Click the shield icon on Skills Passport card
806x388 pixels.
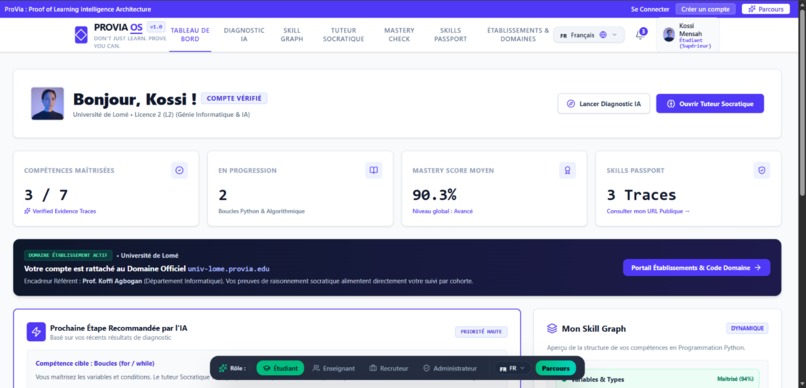[x=762, y=170]
